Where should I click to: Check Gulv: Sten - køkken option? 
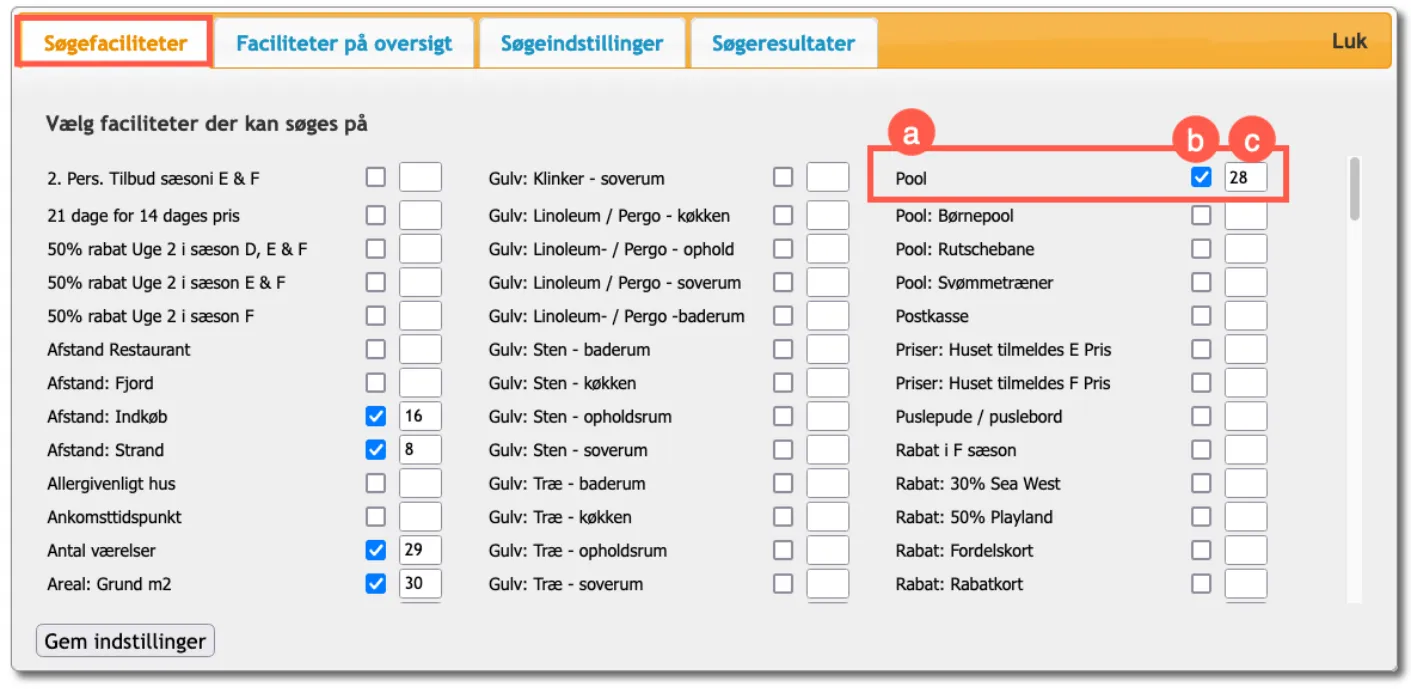point(783,382)
